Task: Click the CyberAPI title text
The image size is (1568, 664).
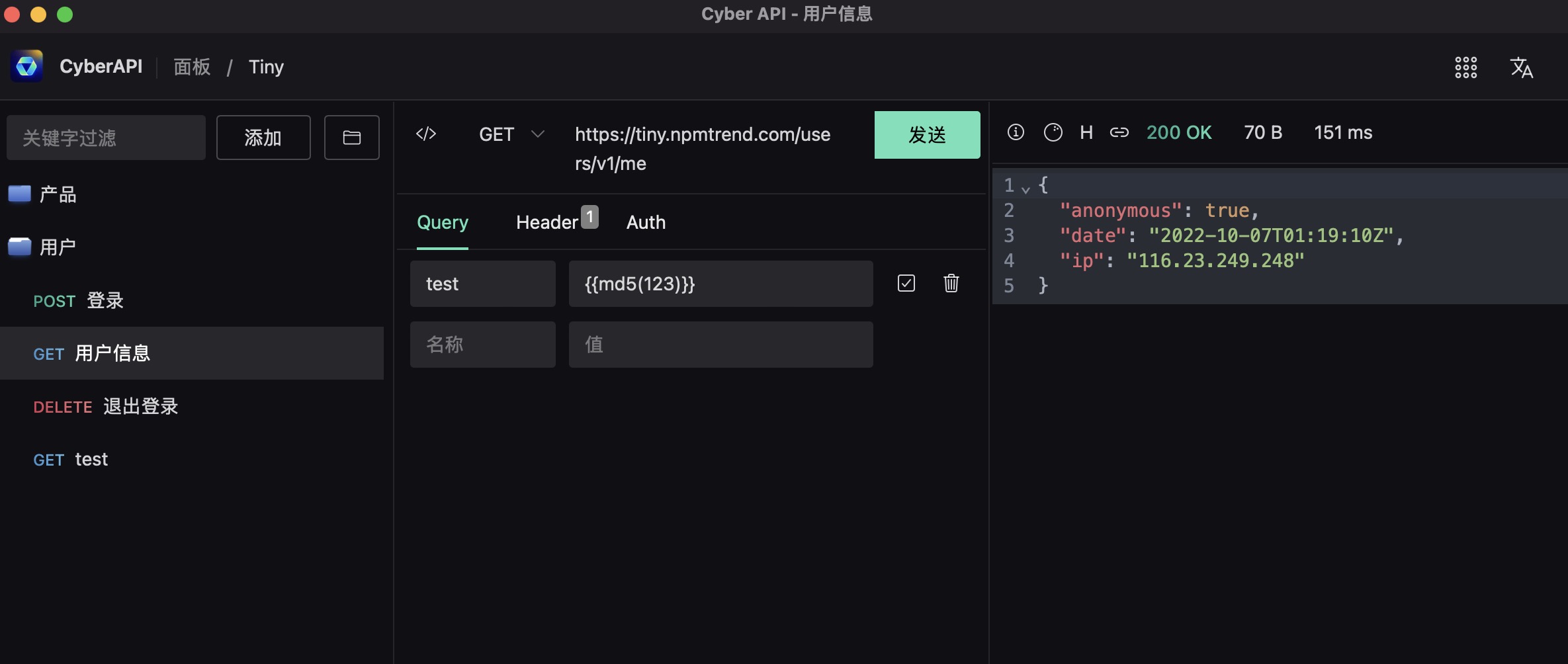Action: click(x=101, y=66)
